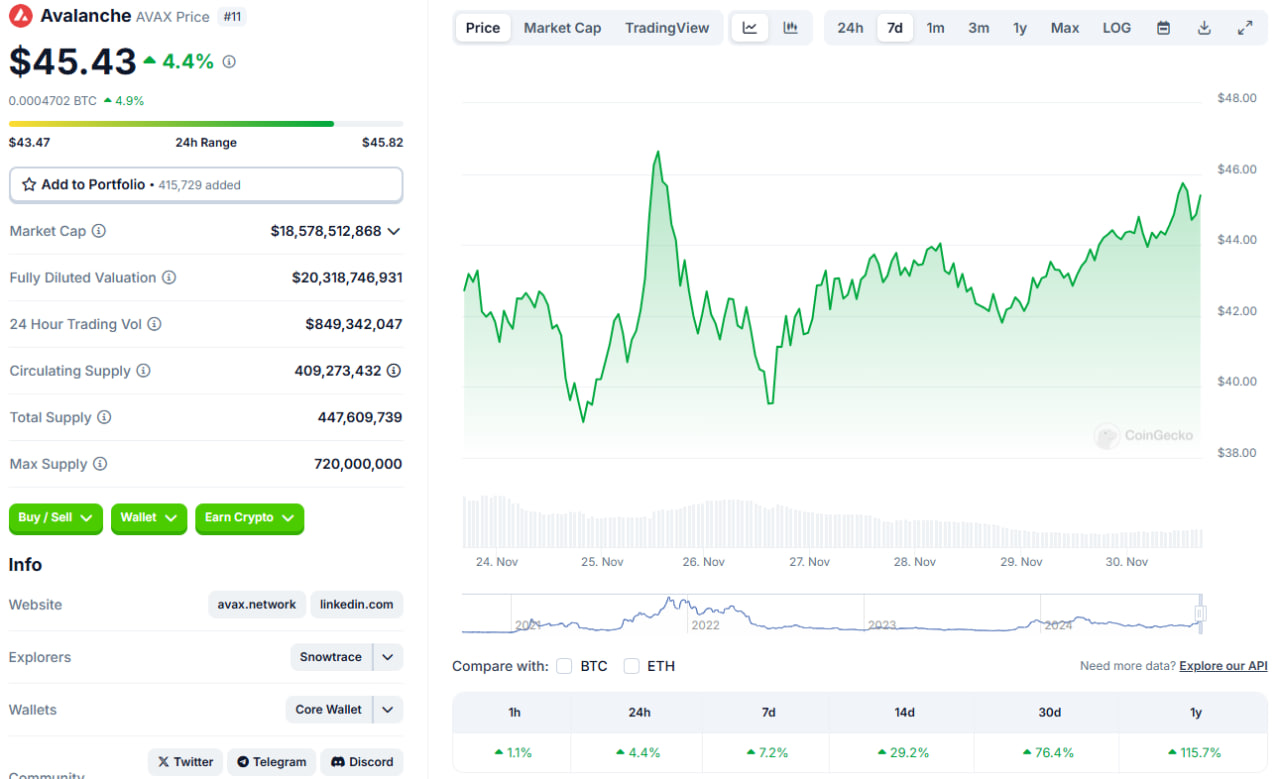Image resolution: width=1280 pixels, height=779 pixels.
Task: Expand the Market Cap details chevron
Action: [394, 231]
